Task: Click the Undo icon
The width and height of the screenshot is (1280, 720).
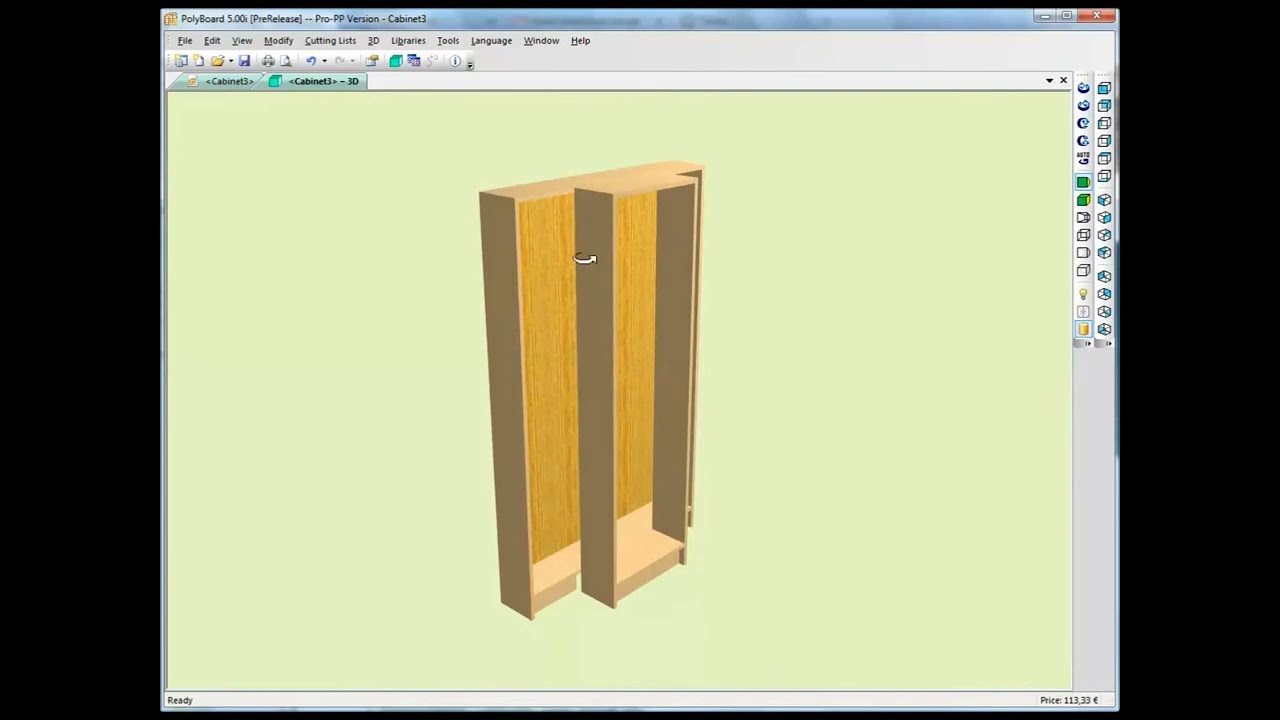Action: (309, 61)
